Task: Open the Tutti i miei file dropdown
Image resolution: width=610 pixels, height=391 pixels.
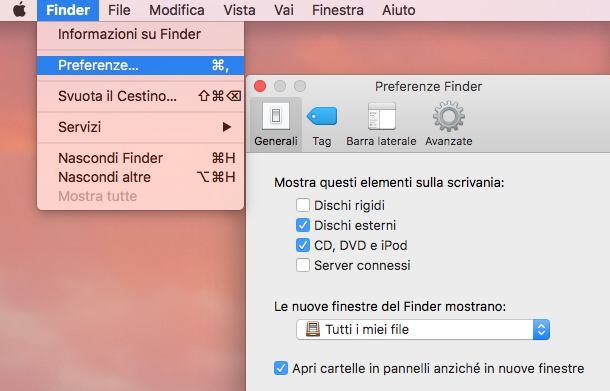Action: [x=423, y=330]
